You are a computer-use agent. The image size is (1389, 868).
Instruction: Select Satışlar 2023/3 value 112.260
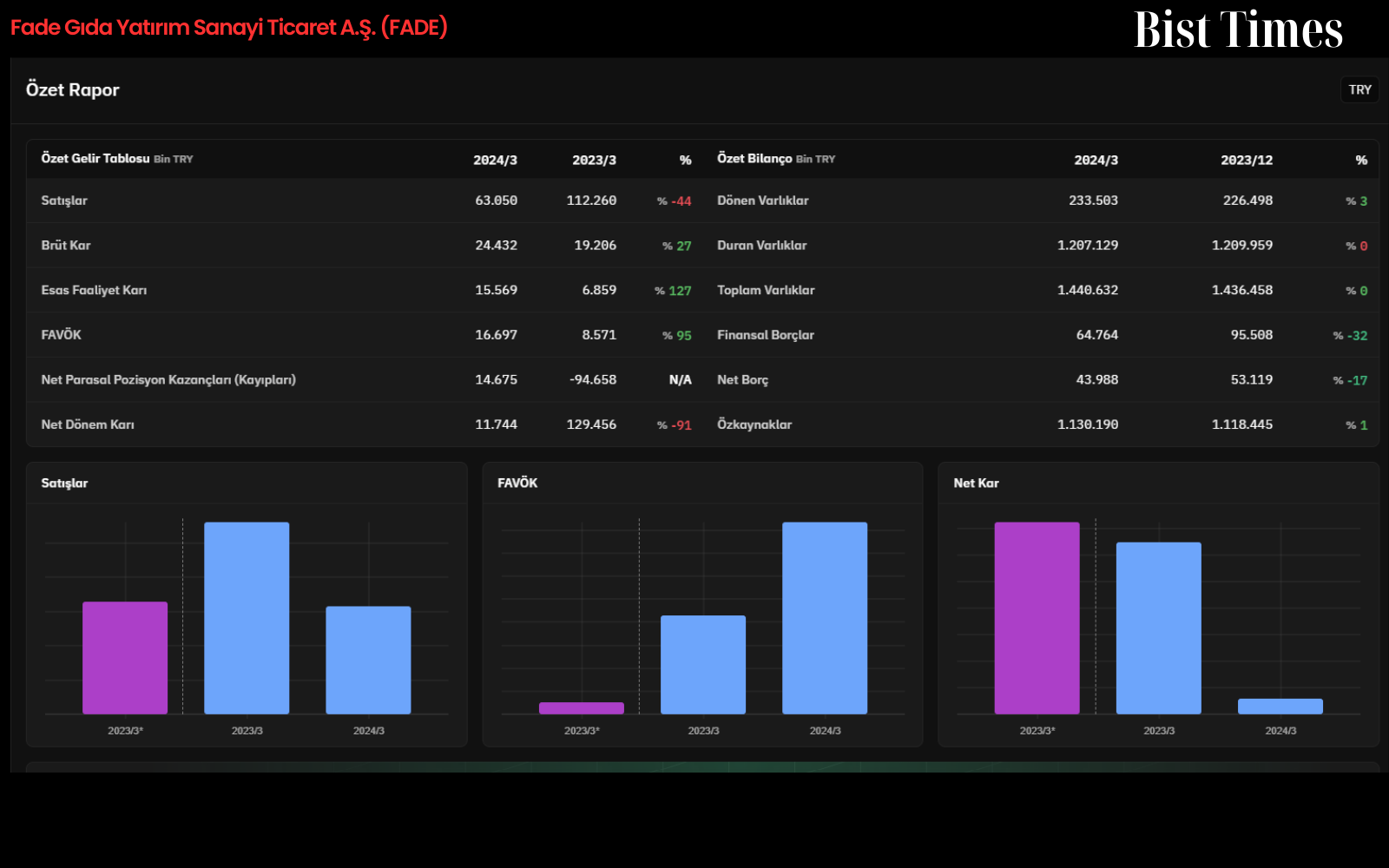pos(591,201)
